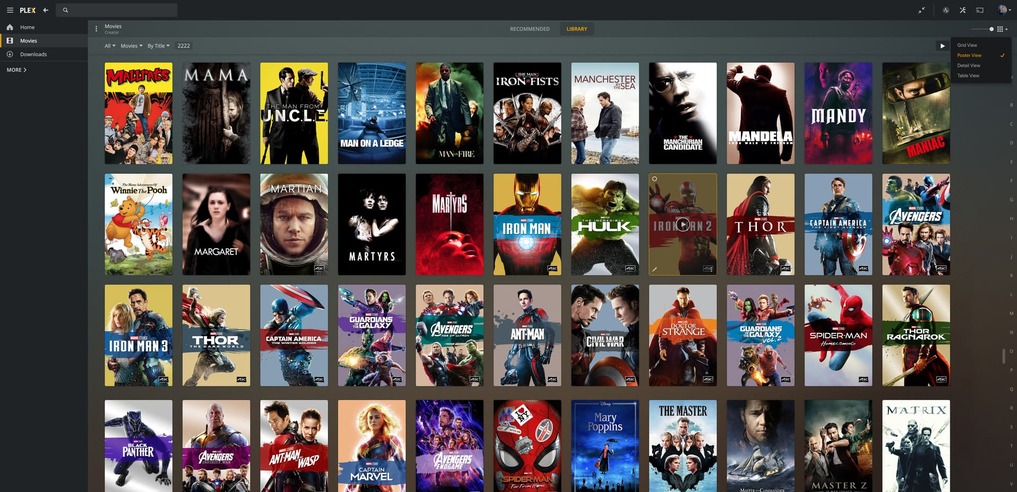Choose Poster View from view menu
The image size is (1017, 492).
pyautogui.click(x=981, y=56)
